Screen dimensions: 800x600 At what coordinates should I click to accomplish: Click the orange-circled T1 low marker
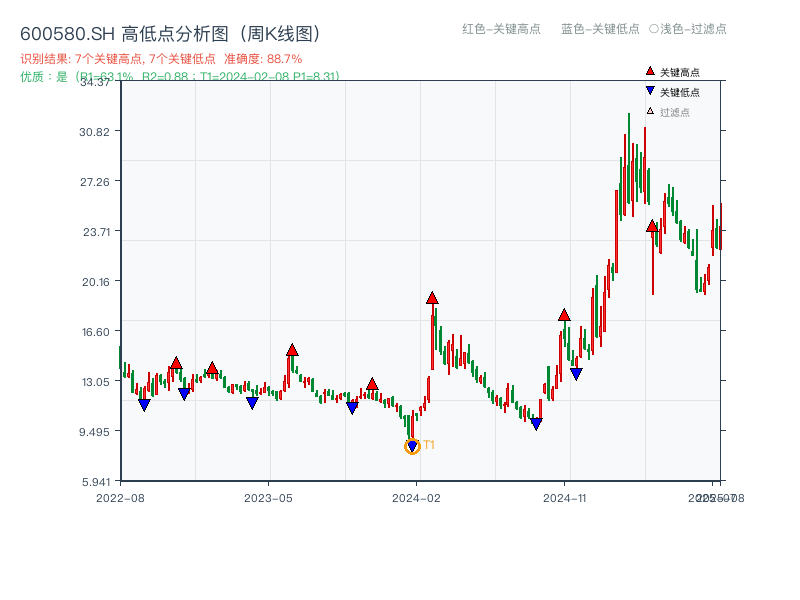tap(412, 446)
